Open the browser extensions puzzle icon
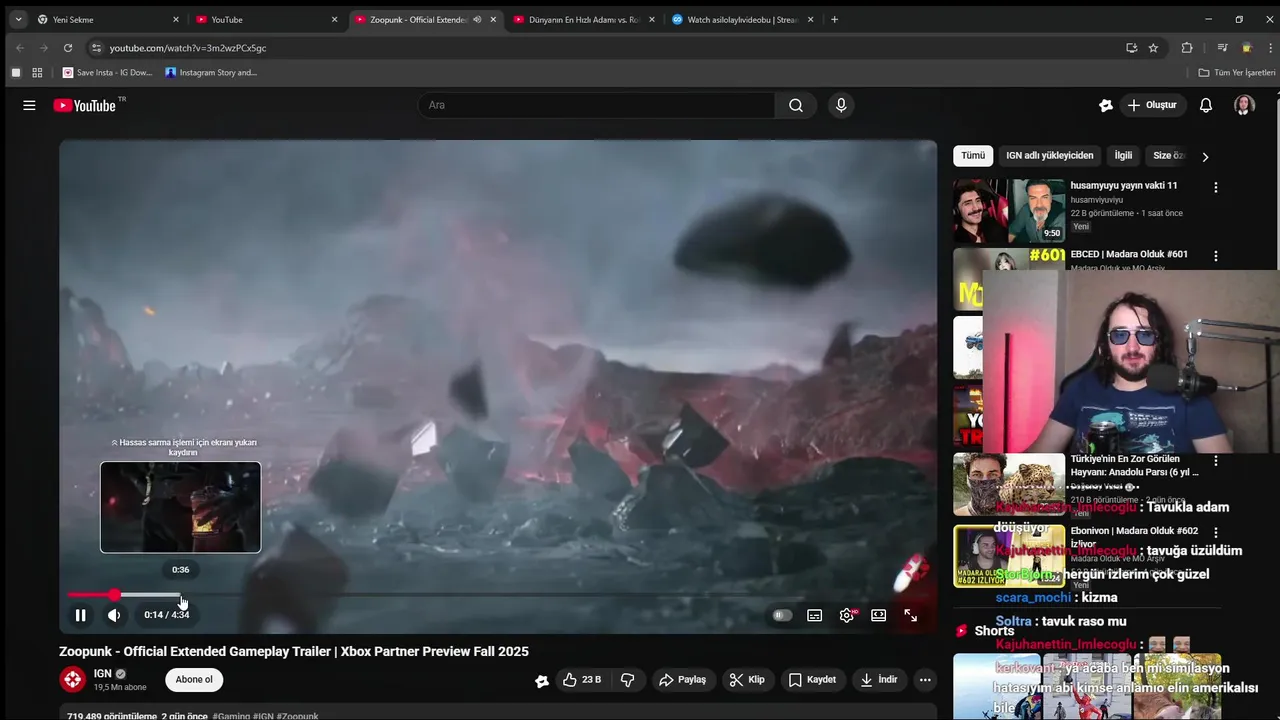Viewport: 1280px width, 720px height. 1187,48
